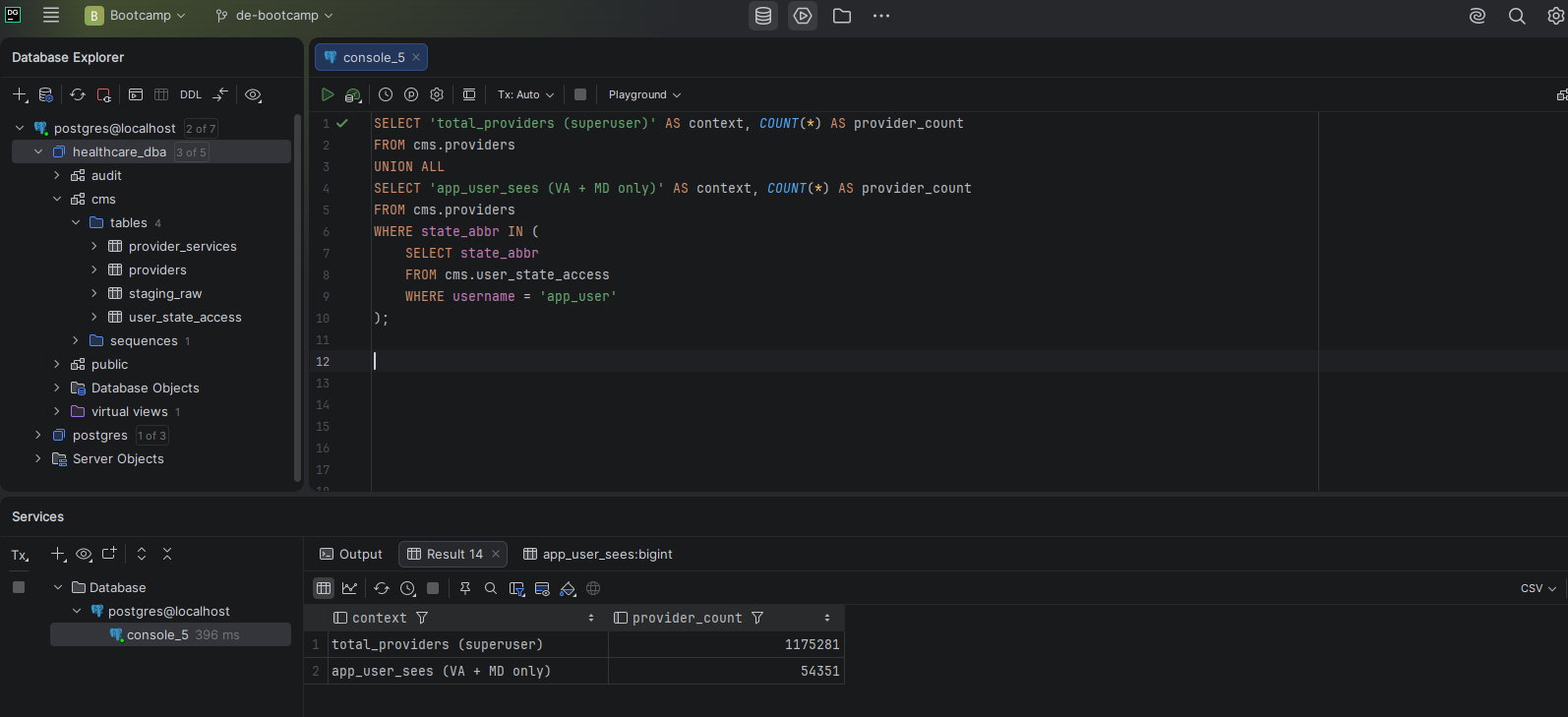Open the query history clock icon in editor toolbar
The image size is (1568, 717).
(386, 94)
